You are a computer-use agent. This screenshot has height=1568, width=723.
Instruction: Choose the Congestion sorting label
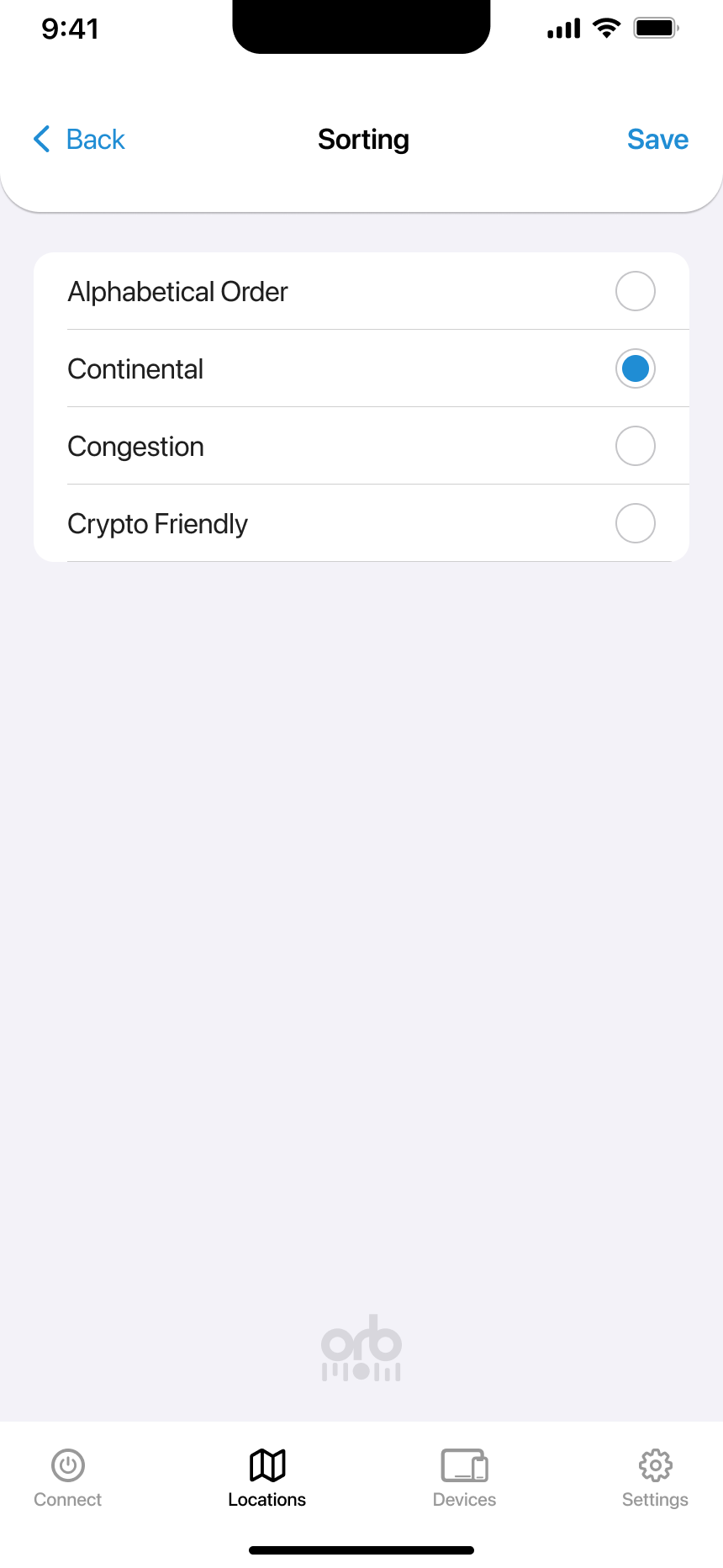click(x=136, y=447)
